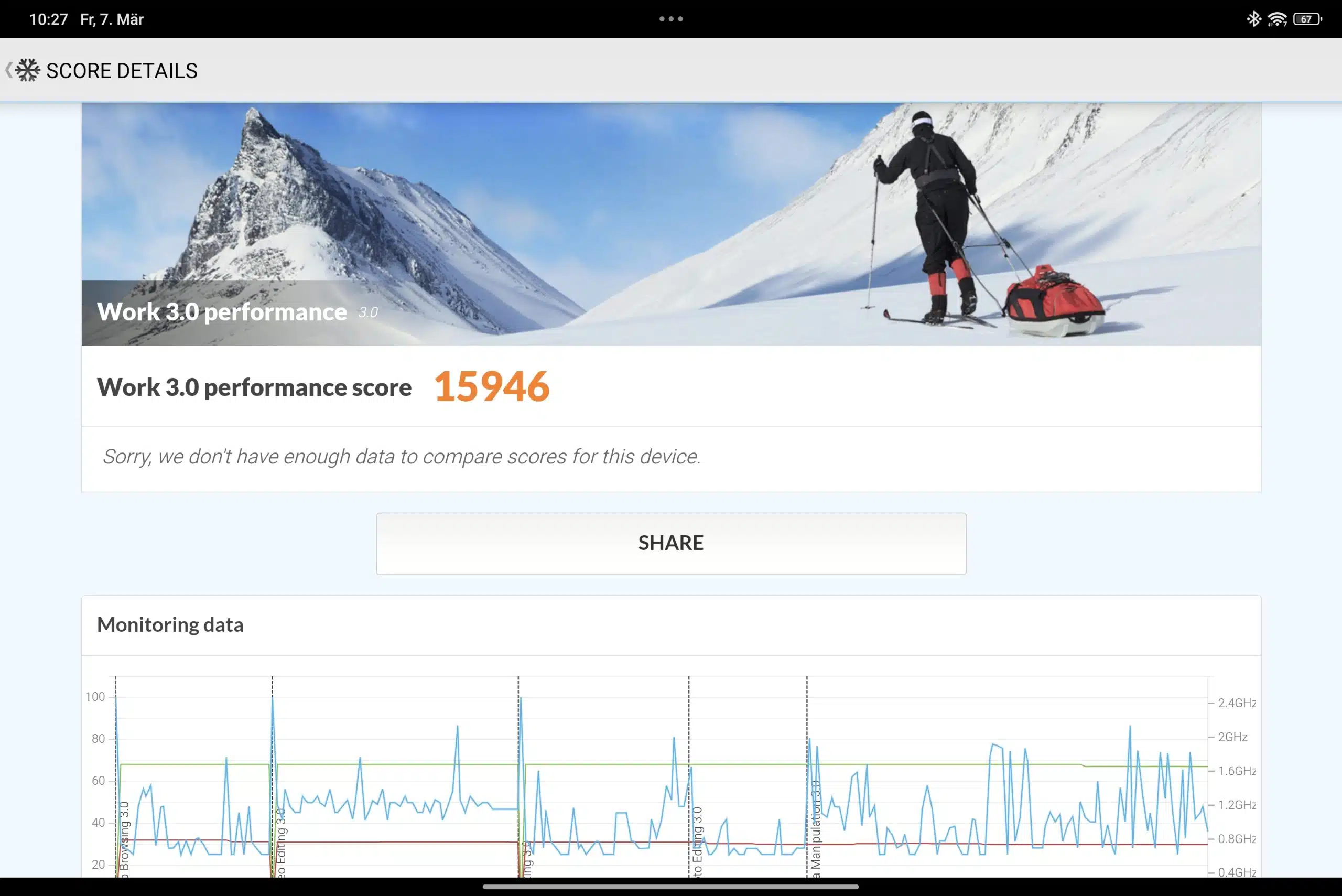The image size is (1342, 896).
Task: Tap the 1.6GHz axis label
Action: click(1237, 771)
